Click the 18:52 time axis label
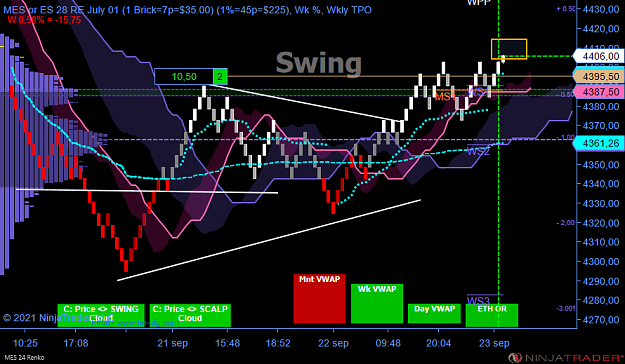 click(x=278, y=343)
